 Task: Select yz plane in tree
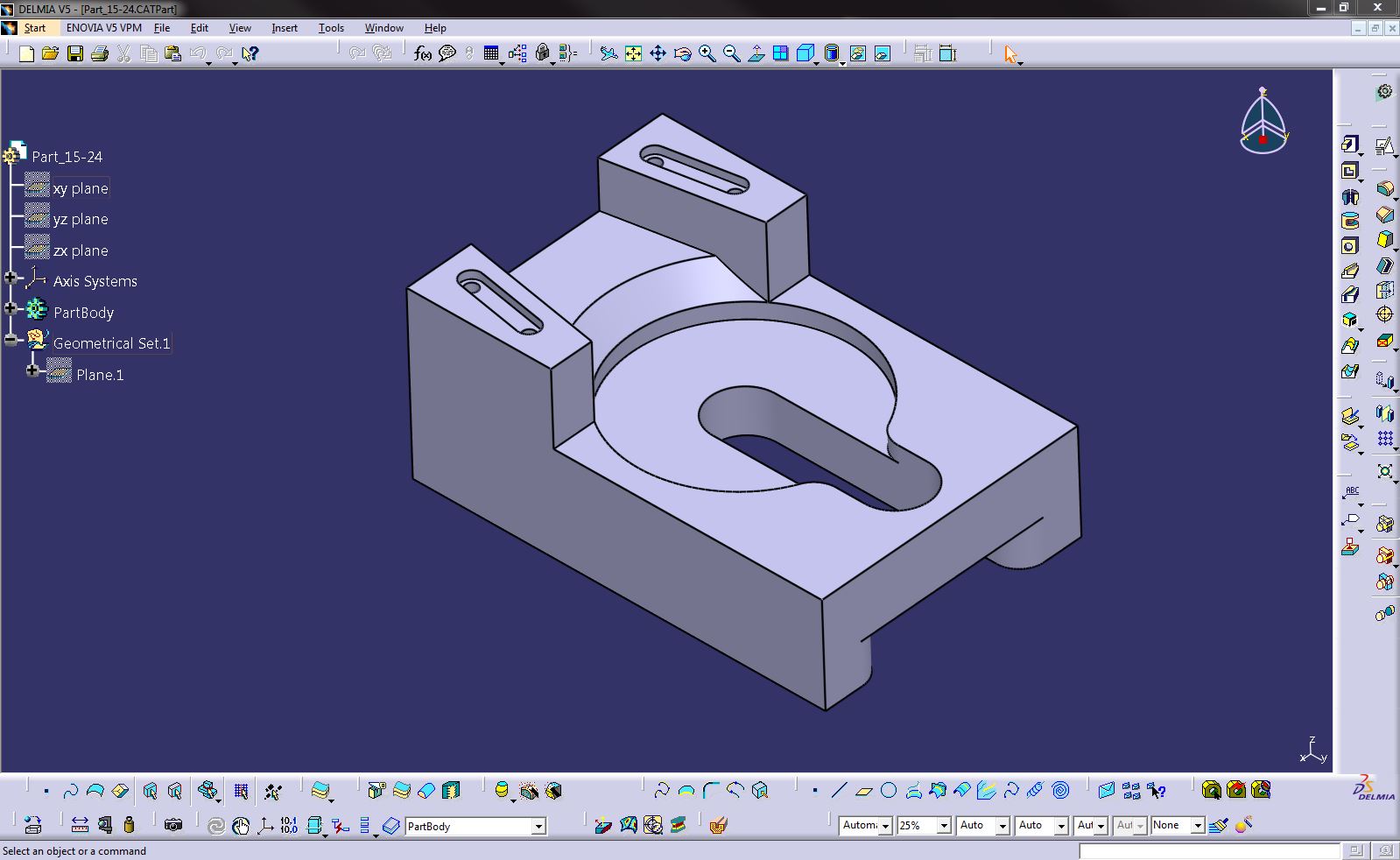pyautogui.click(x=81, y=219)
